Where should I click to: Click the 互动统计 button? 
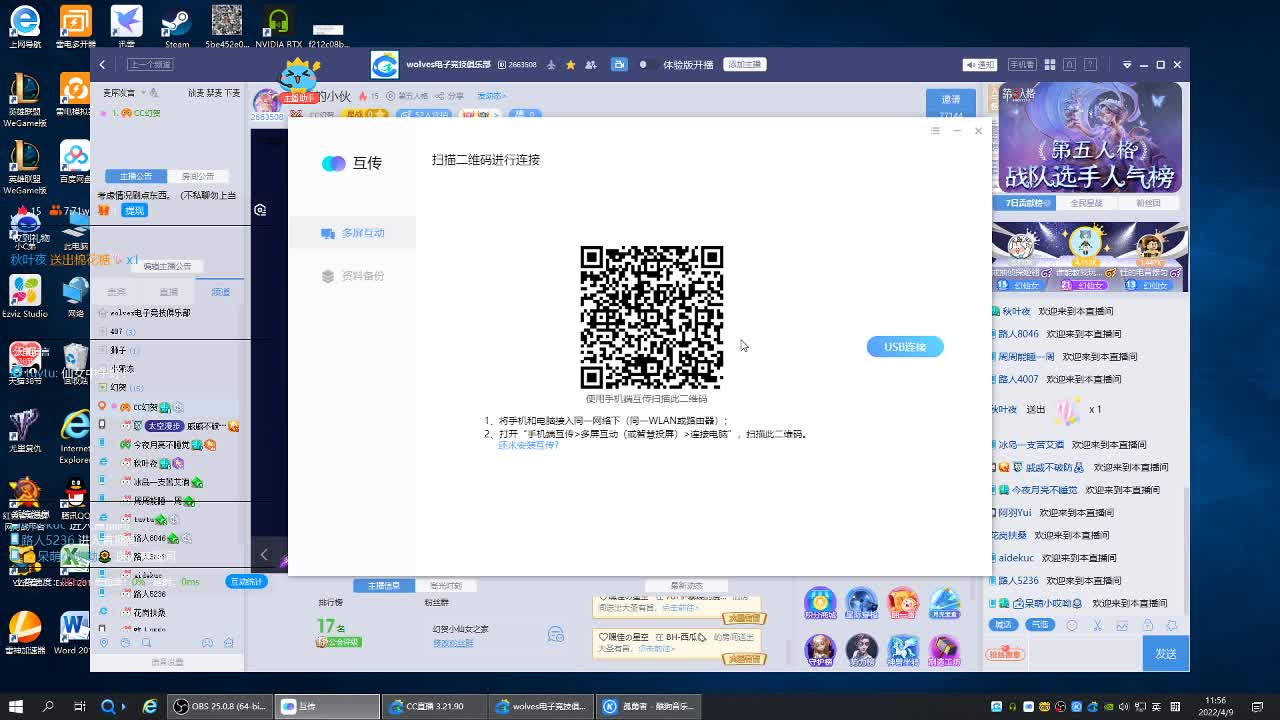(x=246, y=581)
